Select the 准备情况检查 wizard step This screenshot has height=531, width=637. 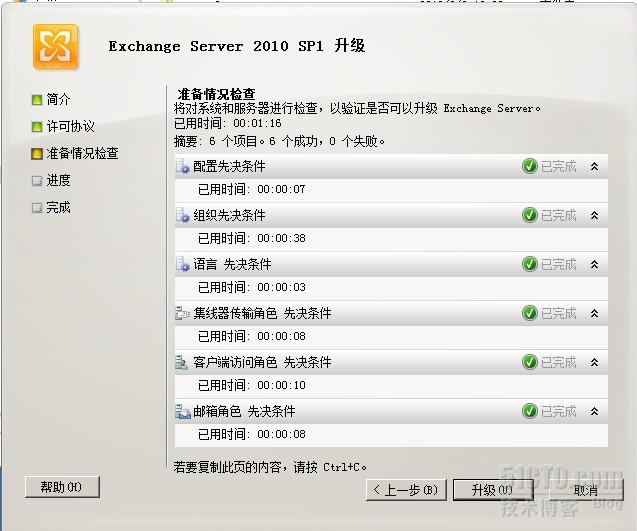point(82,154)
